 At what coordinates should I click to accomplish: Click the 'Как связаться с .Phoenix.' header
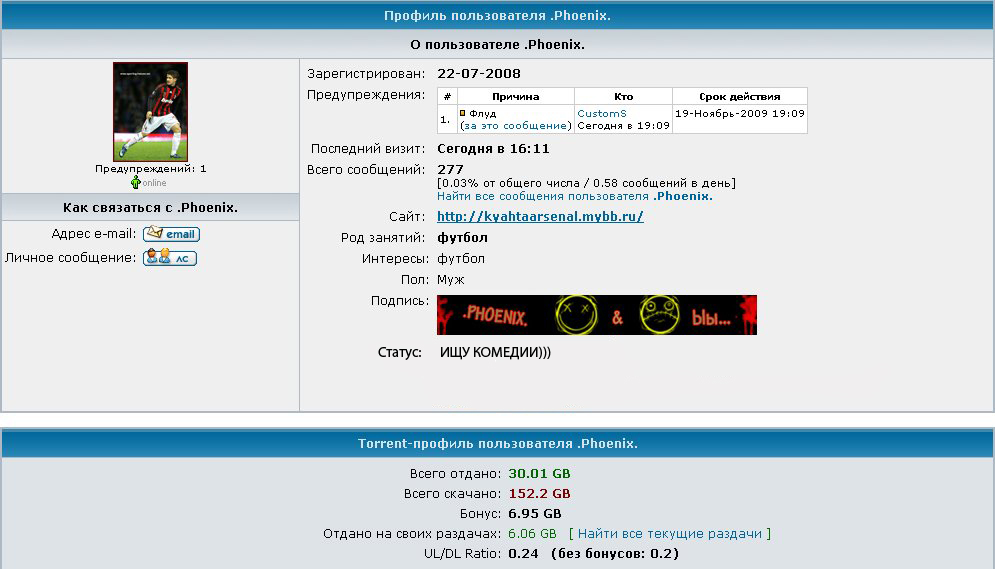coord(150,207)
